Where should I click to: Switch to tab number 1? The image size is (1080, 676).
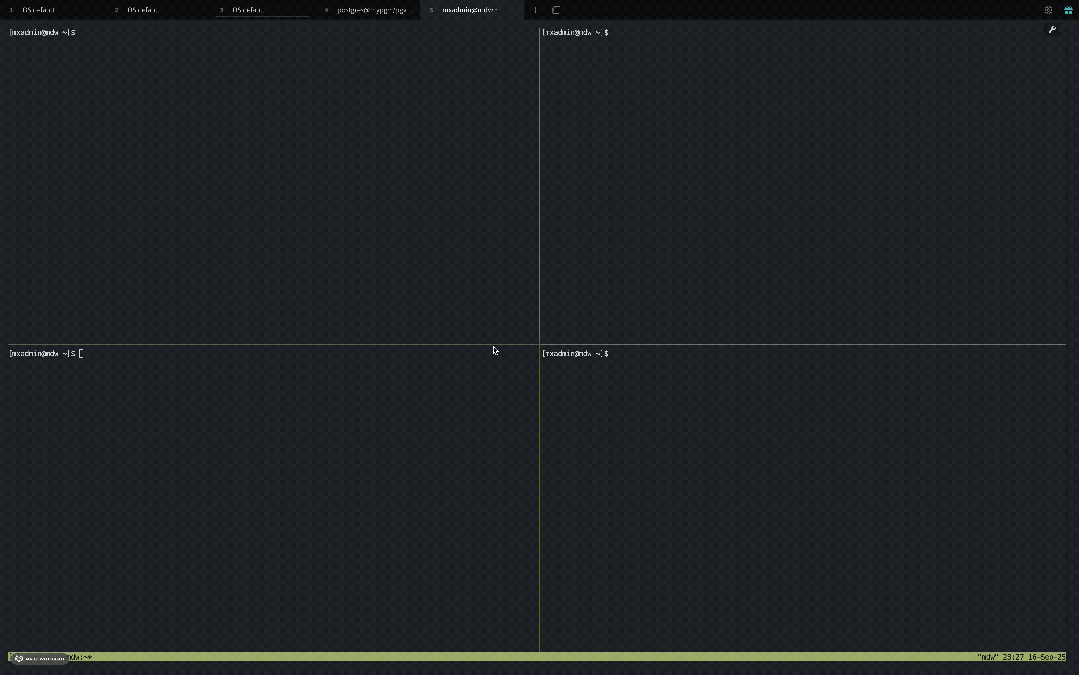[52, 10]
